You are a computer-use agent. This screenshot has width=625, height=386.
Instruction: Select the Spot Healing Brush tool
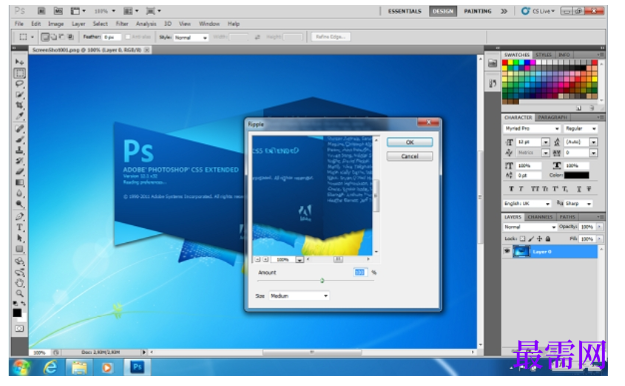point(19,128)
